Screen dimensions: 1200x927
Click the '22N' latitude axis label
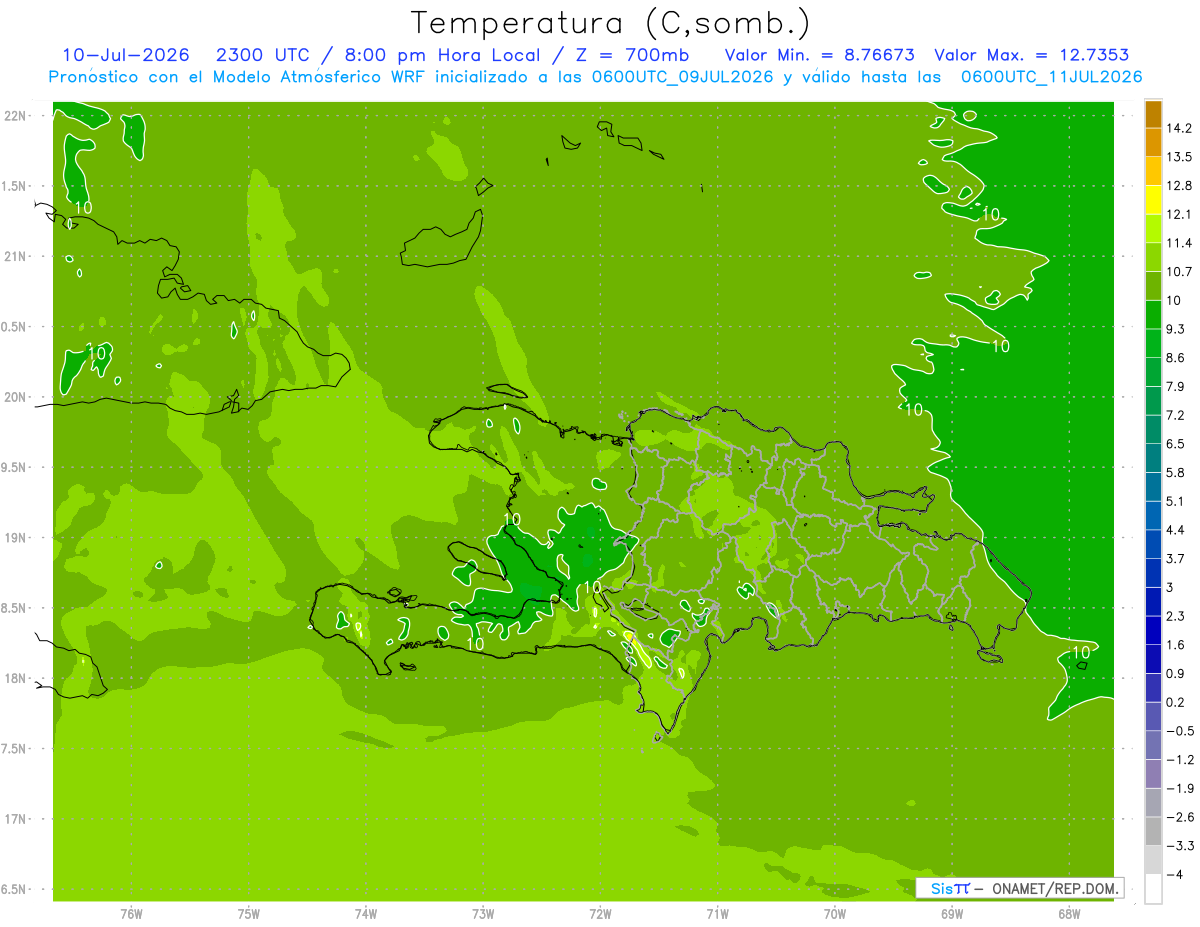(x=17, y=116)
